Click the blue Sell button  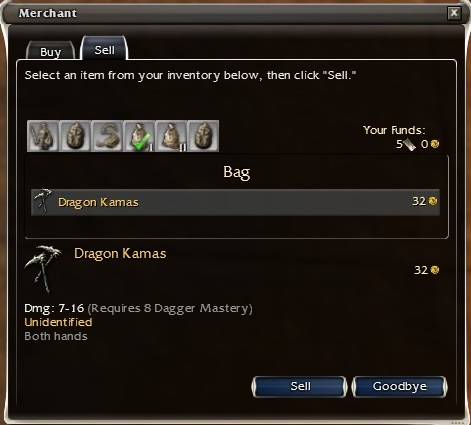point(300,386)
